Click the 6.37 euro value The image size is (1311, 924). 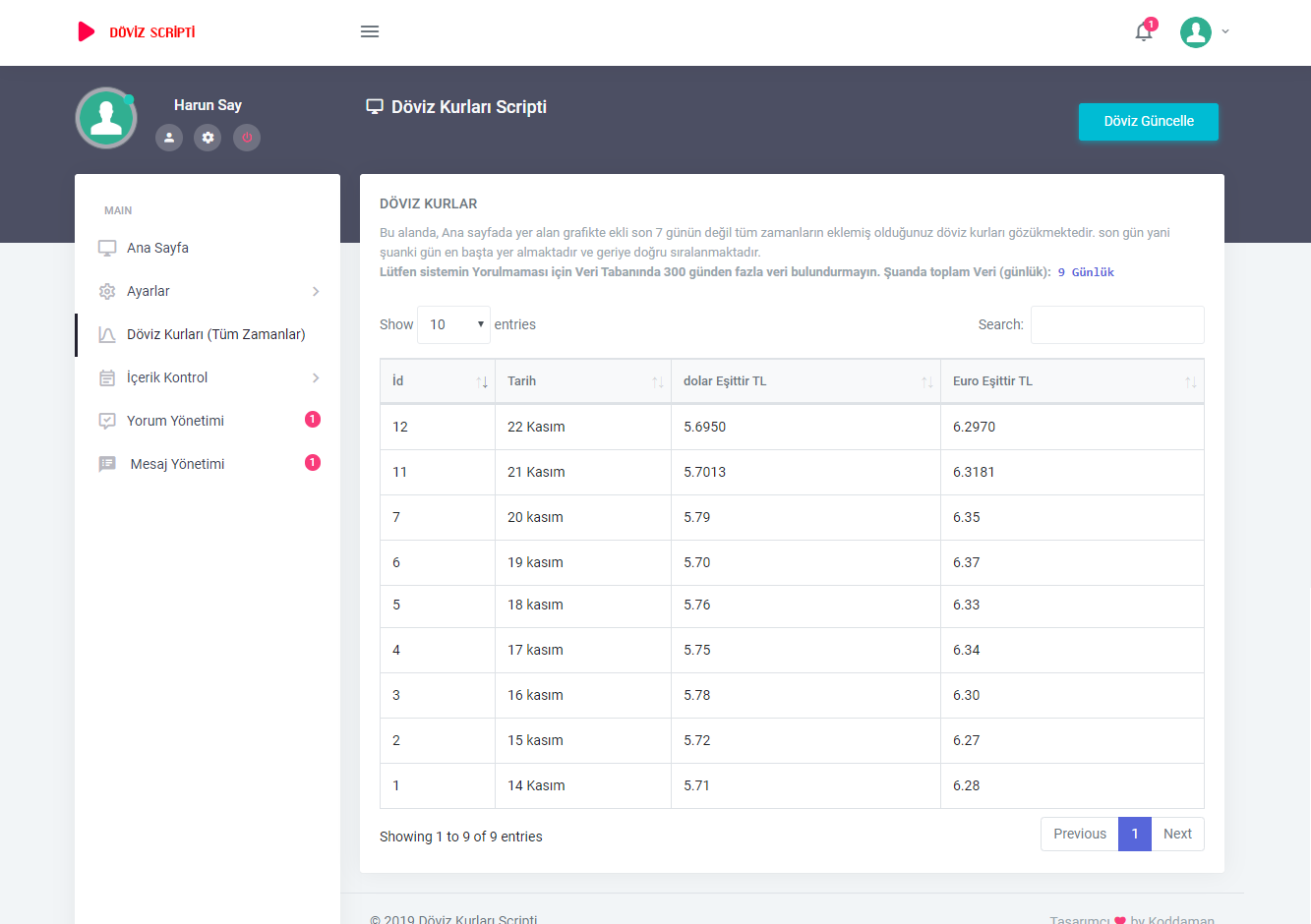pos(967,562)
